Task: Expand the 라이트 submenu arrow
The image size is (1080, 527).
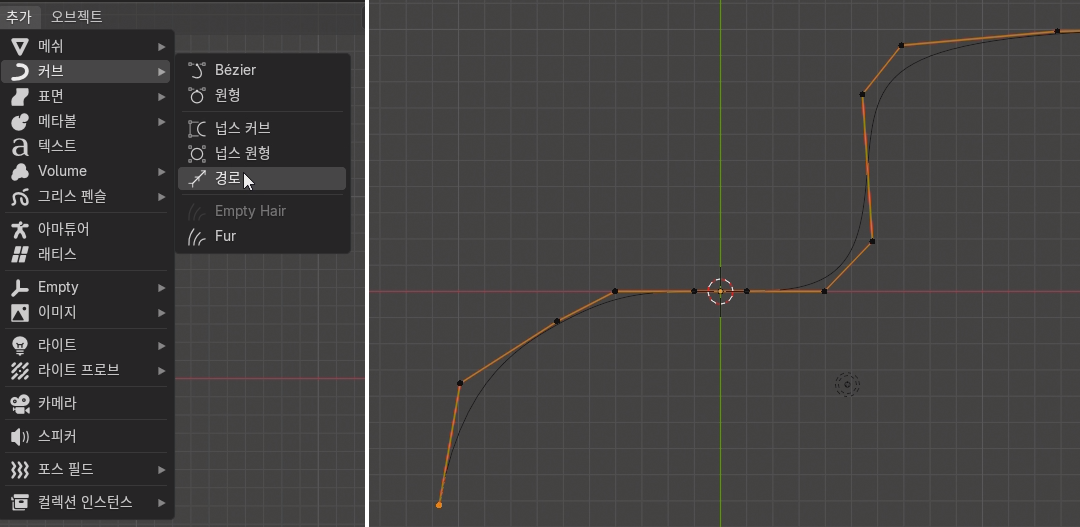Action: pyautogui.click(x=161, y=346)
